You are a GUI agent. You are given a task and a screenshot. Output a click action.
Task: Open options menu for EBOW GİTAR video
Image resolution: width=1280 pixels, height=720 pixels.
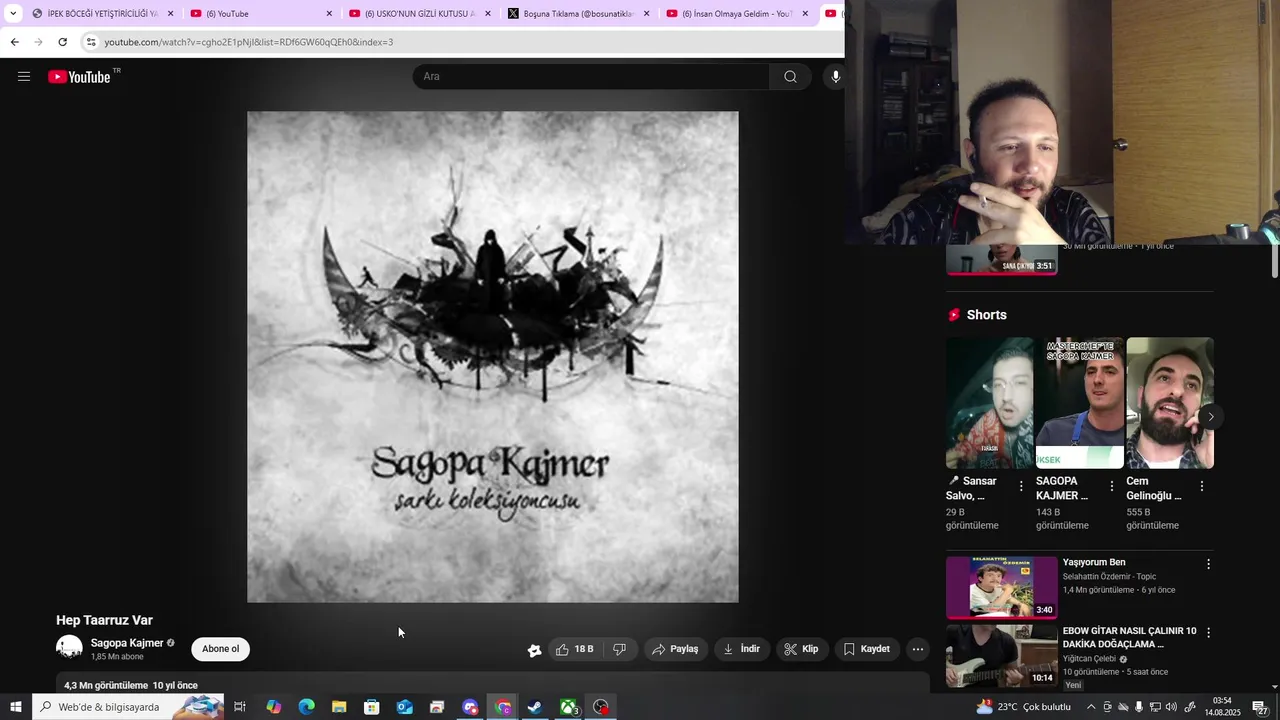pos(1208,633)
